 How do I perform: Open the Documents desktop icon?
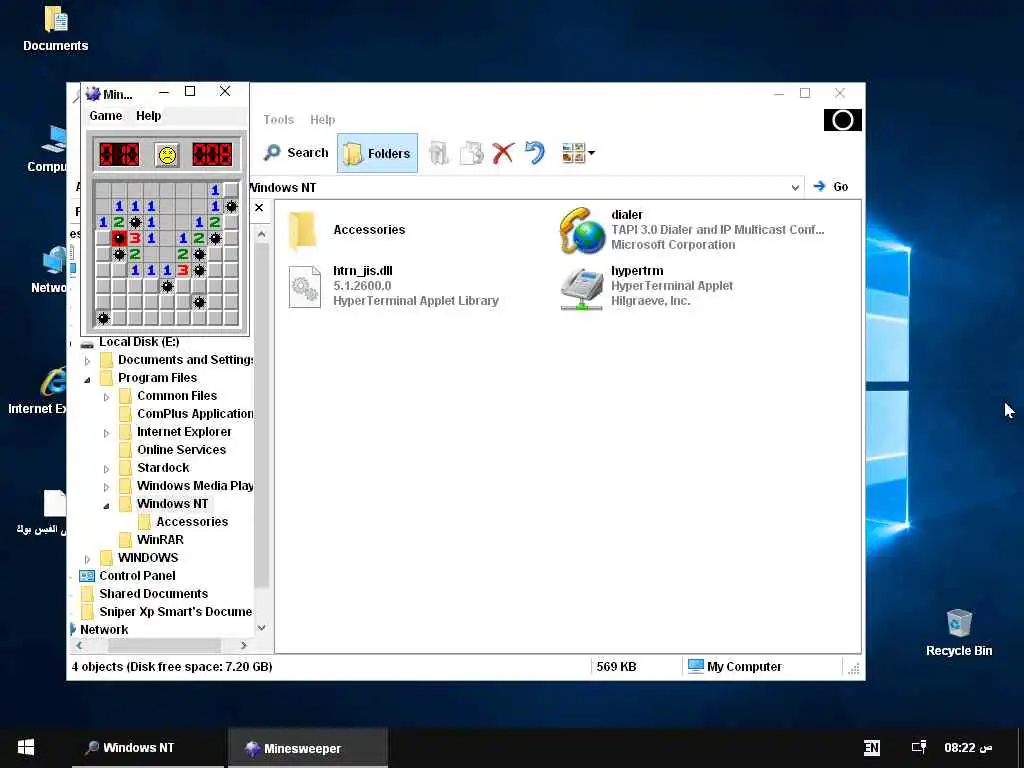(x=56, y=29)
